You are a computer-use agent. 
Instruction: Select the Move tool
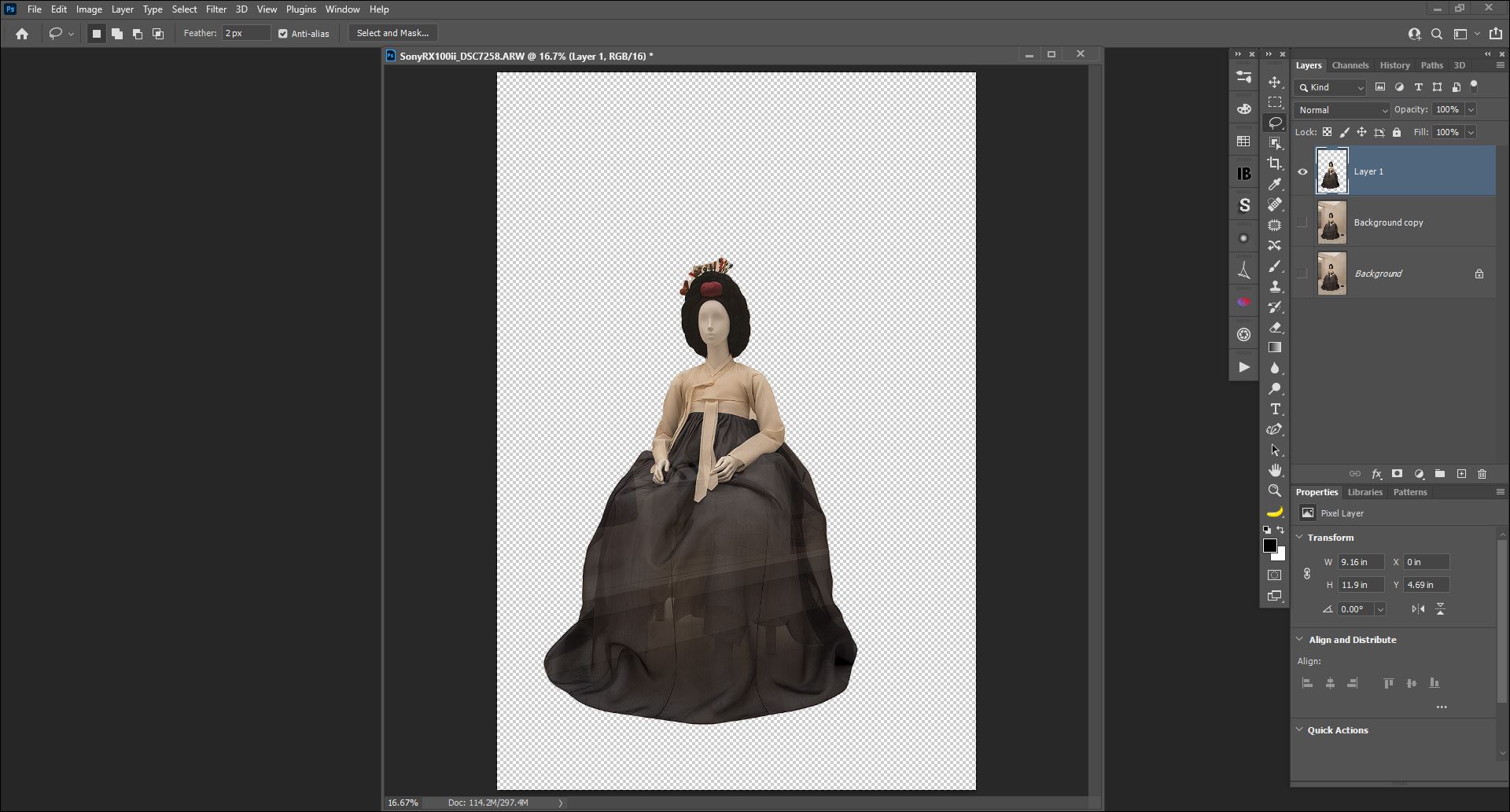[x=1274, y=83]
